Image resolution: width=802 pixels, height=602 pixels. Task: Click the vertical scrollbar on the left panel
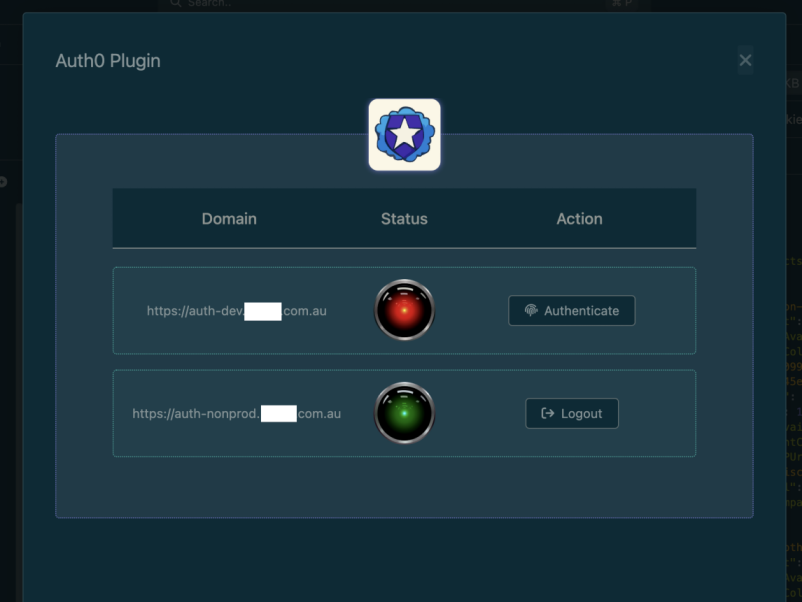(x=18, y=400)
